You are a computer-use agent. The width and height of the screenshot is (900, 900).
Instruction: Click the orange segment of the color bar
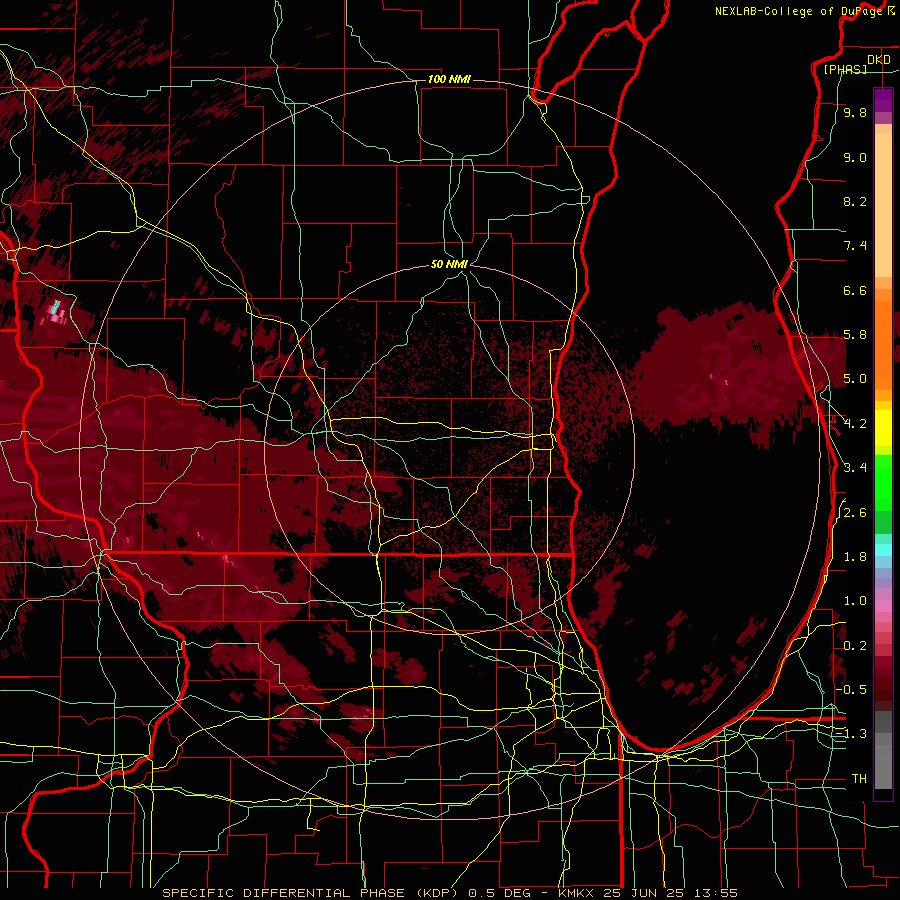(883, 339)
